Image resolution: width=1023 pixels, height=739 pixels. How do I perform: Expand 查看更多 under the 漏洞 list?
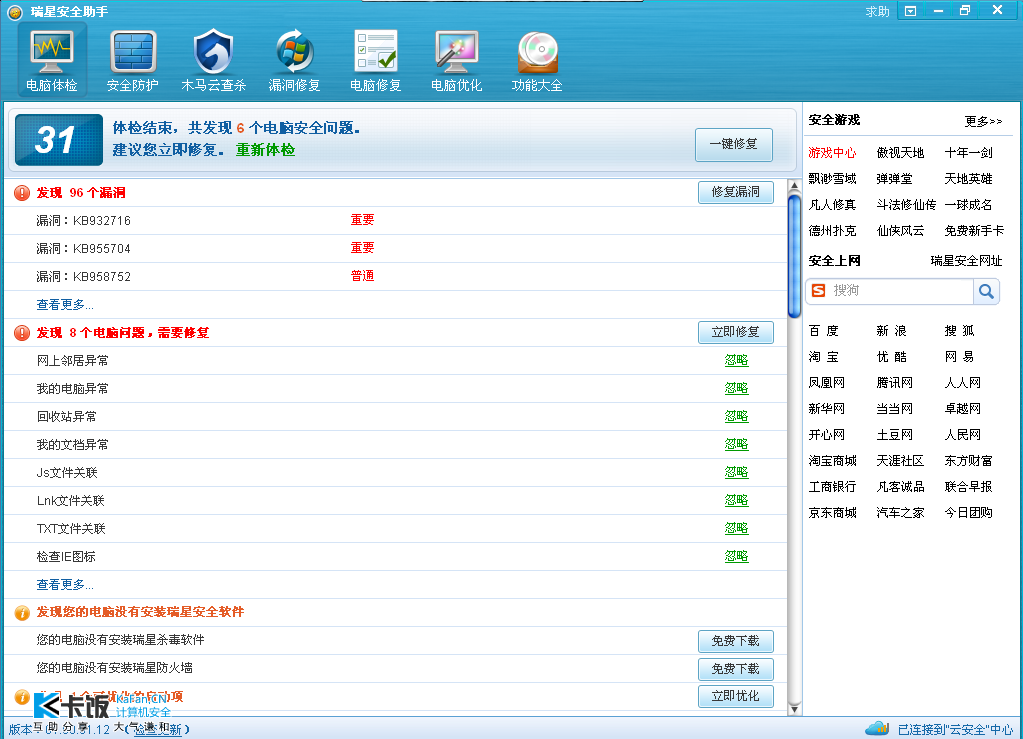(65, 305)
